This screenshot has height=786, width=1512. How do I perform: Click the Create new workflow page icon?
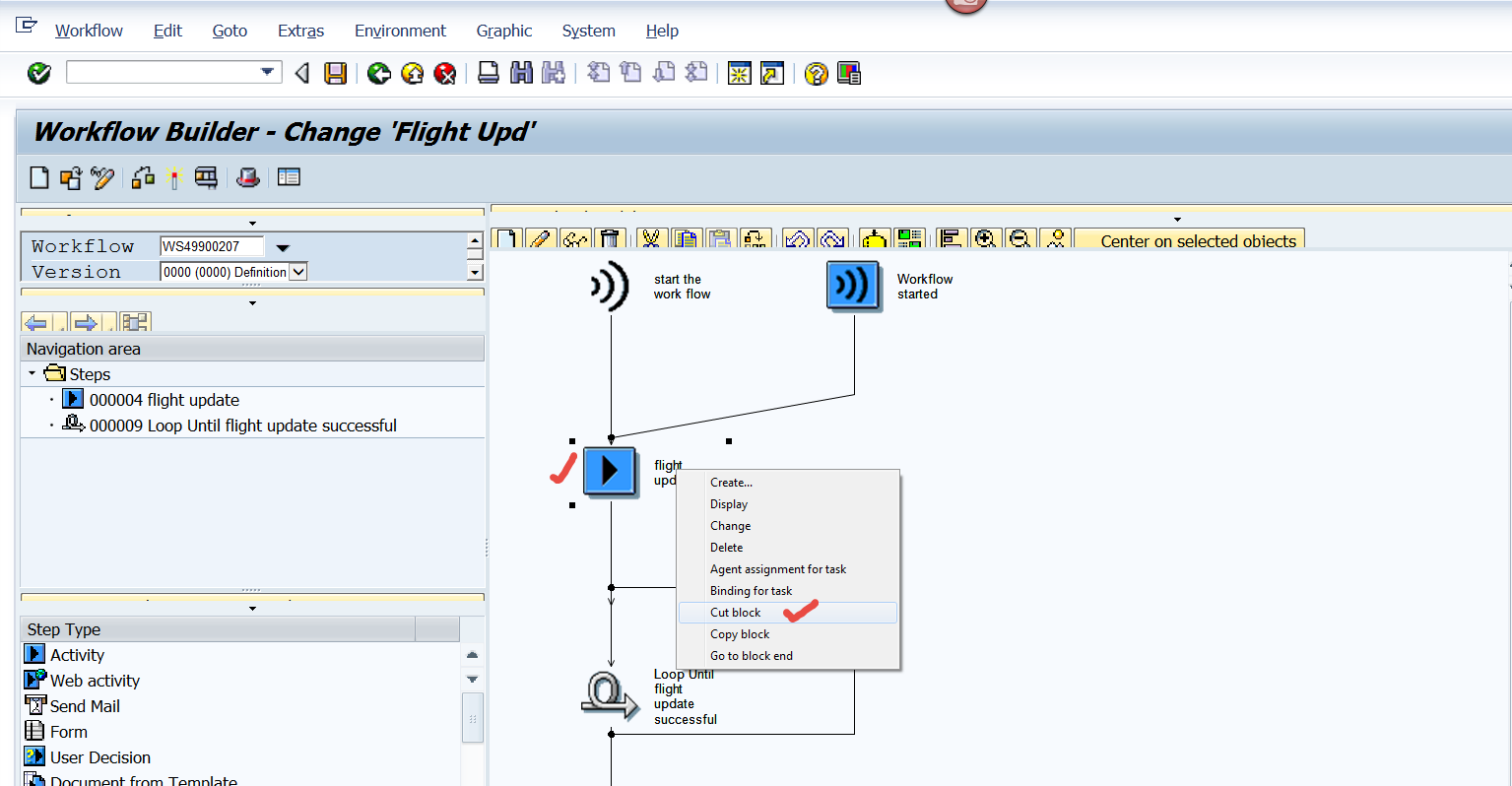coord(39,177)
